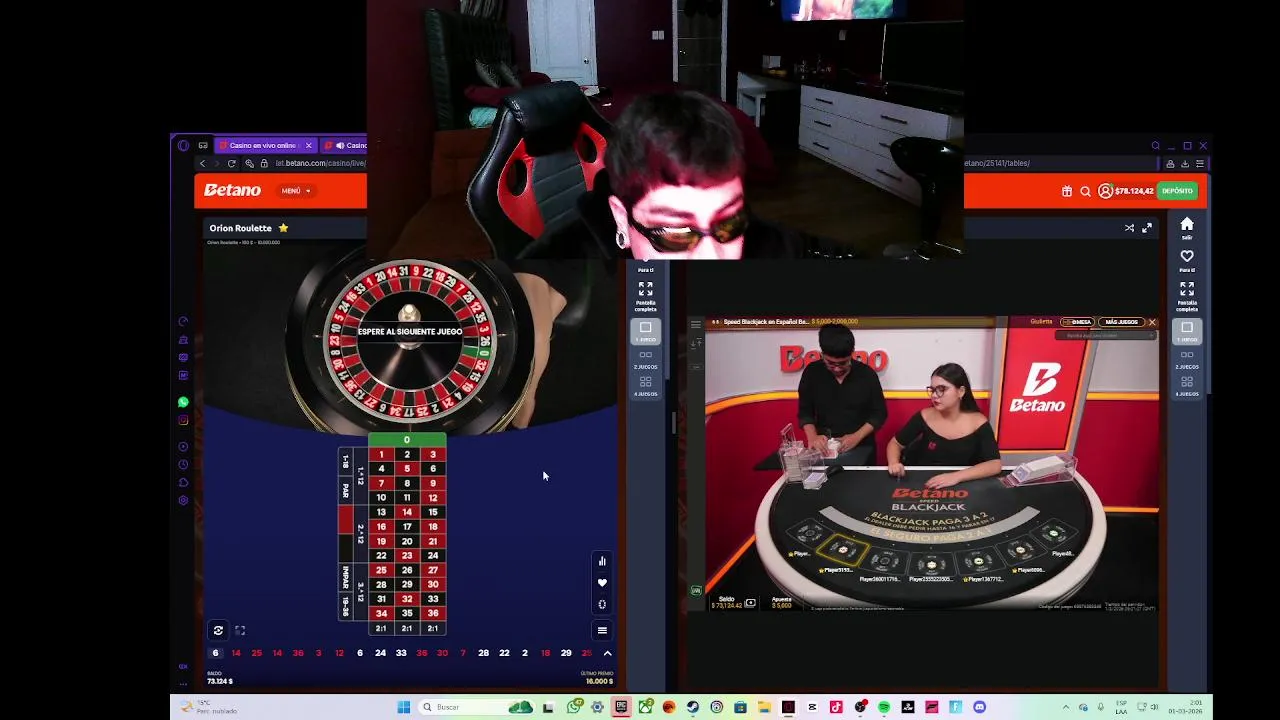The image size is (1280, 720).
Task: Open blackjack hamburger menu icon
Action: (696, 324)
